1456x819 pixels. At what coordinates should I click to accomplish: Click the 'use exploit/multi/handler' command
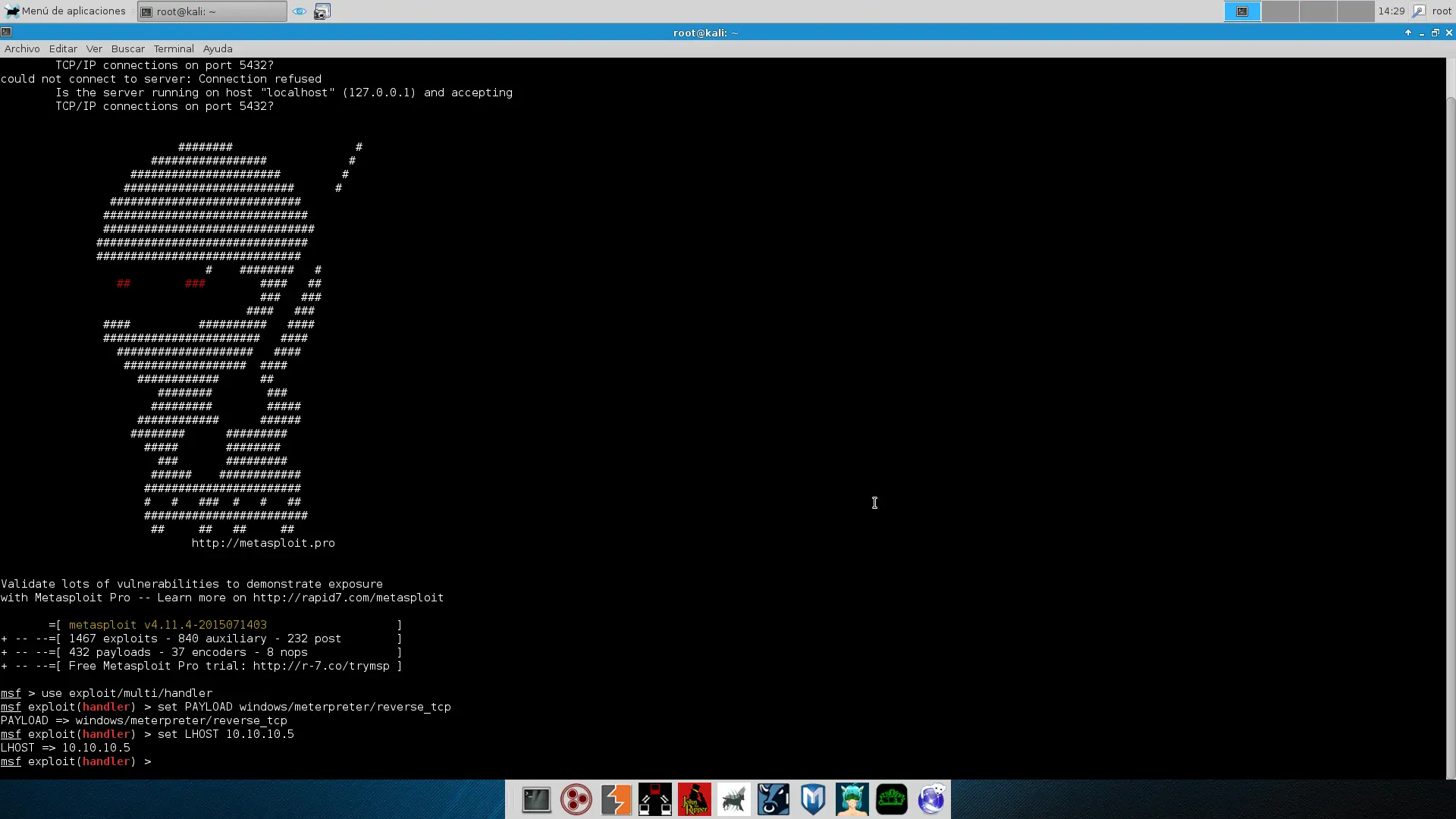[x=127, y=693]
